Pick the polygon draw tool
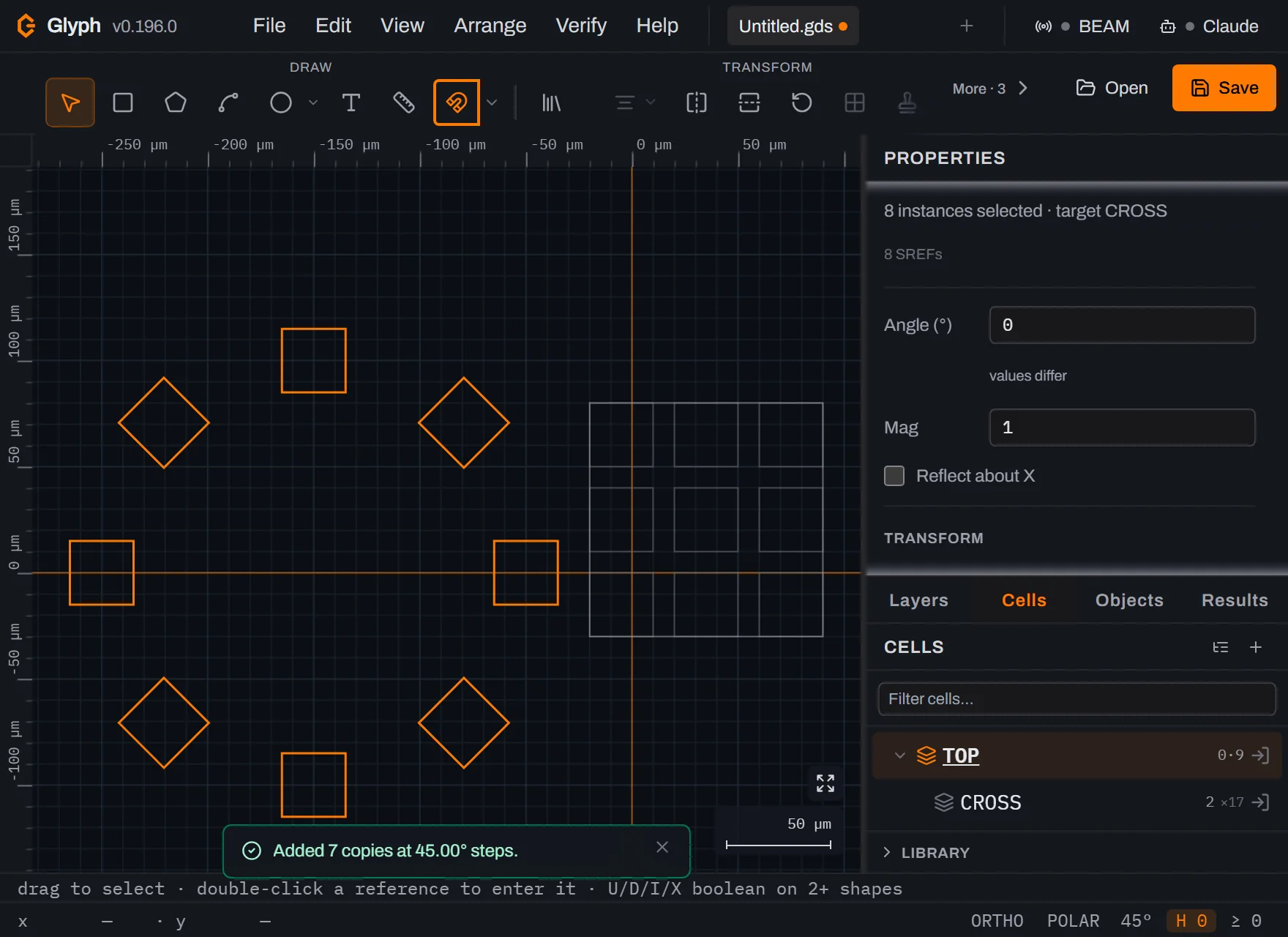Image resolution: width=1288 pixels, height=937 pixels. (x=176, y=102)
